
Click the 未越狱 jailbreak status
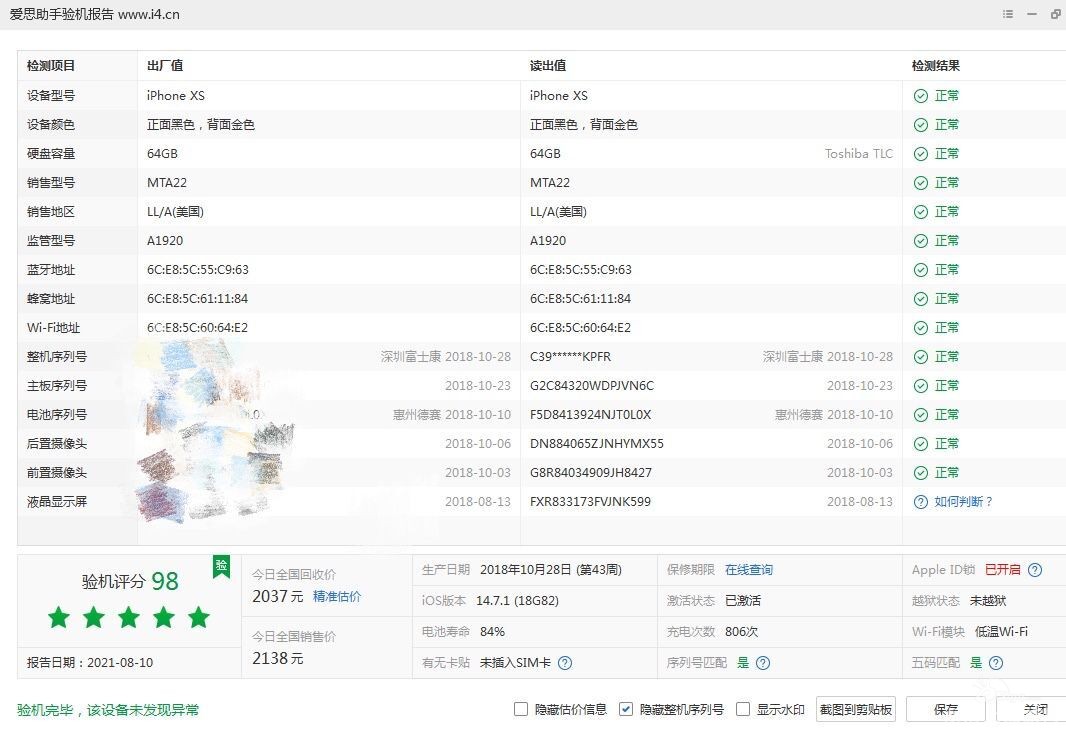click(988, 601)
